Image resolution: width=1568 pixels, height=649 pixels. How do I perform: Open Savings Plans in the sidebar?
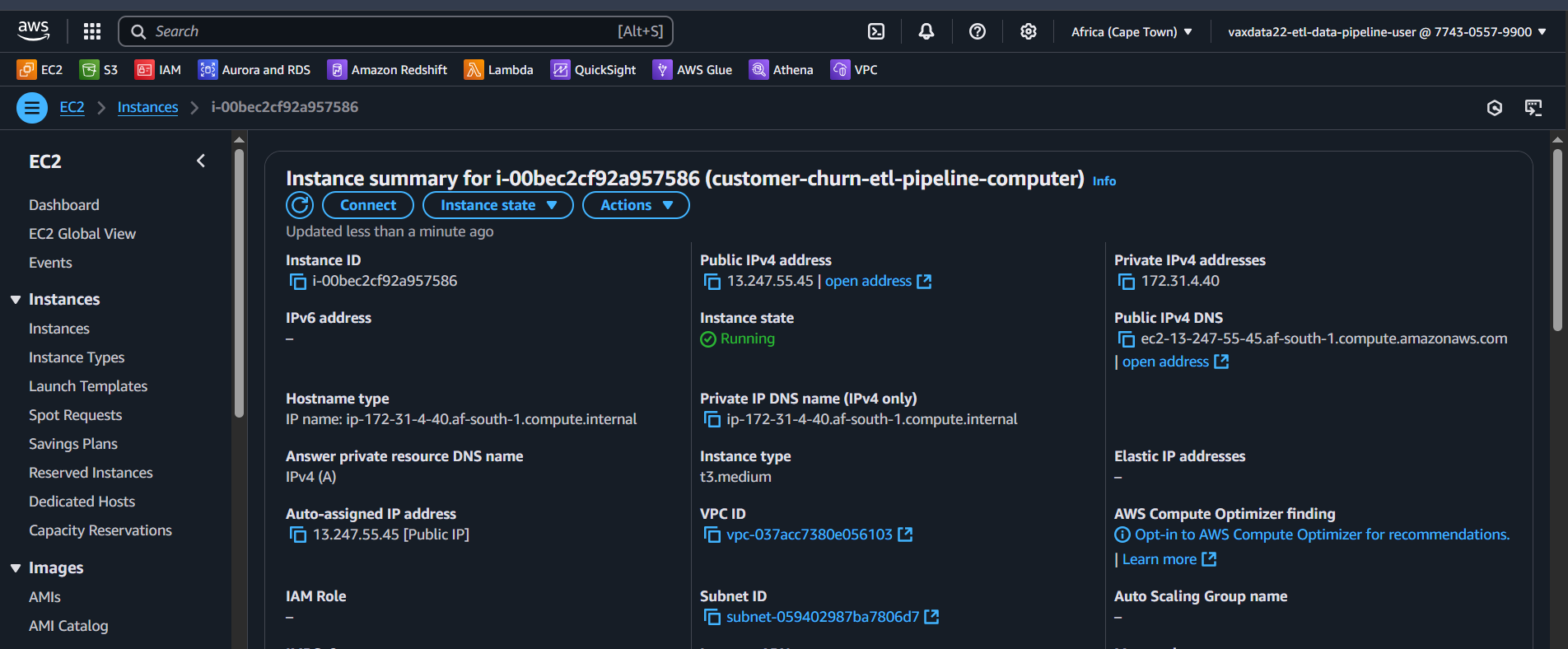[73, 444]
